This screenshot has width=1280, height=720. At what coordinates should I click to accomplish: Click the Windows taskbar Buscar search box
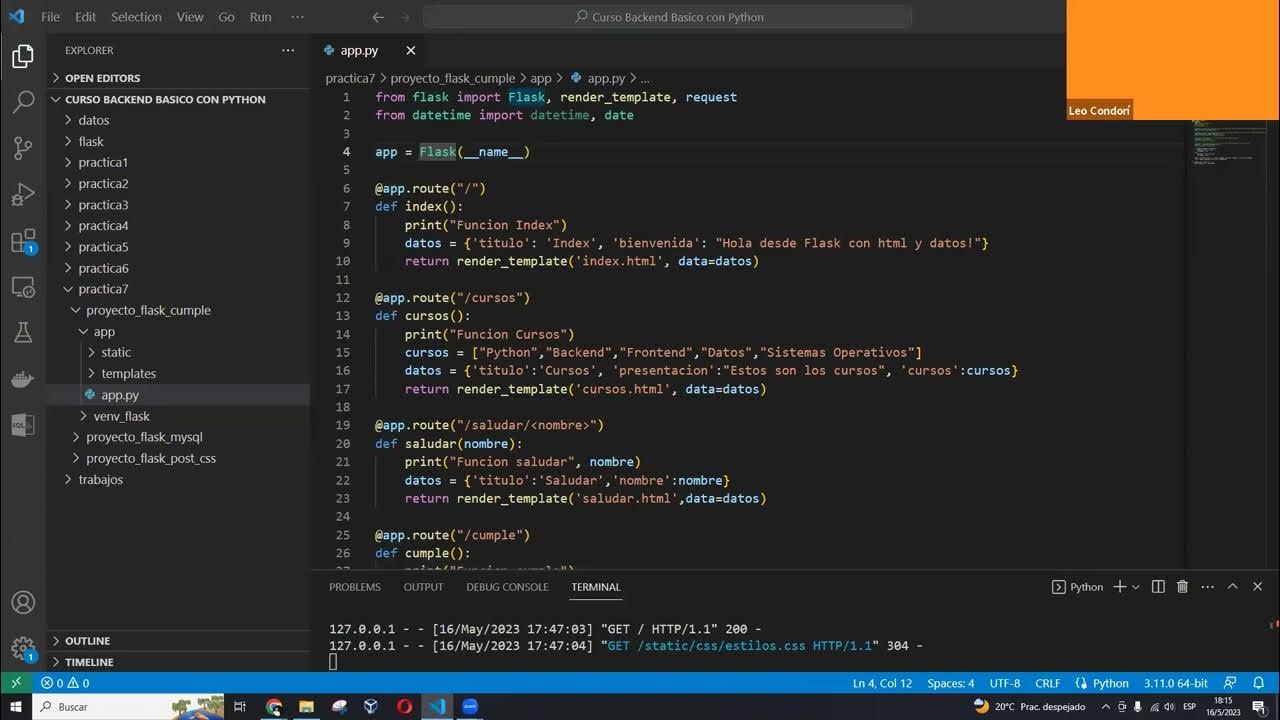(x=126, y=706)
